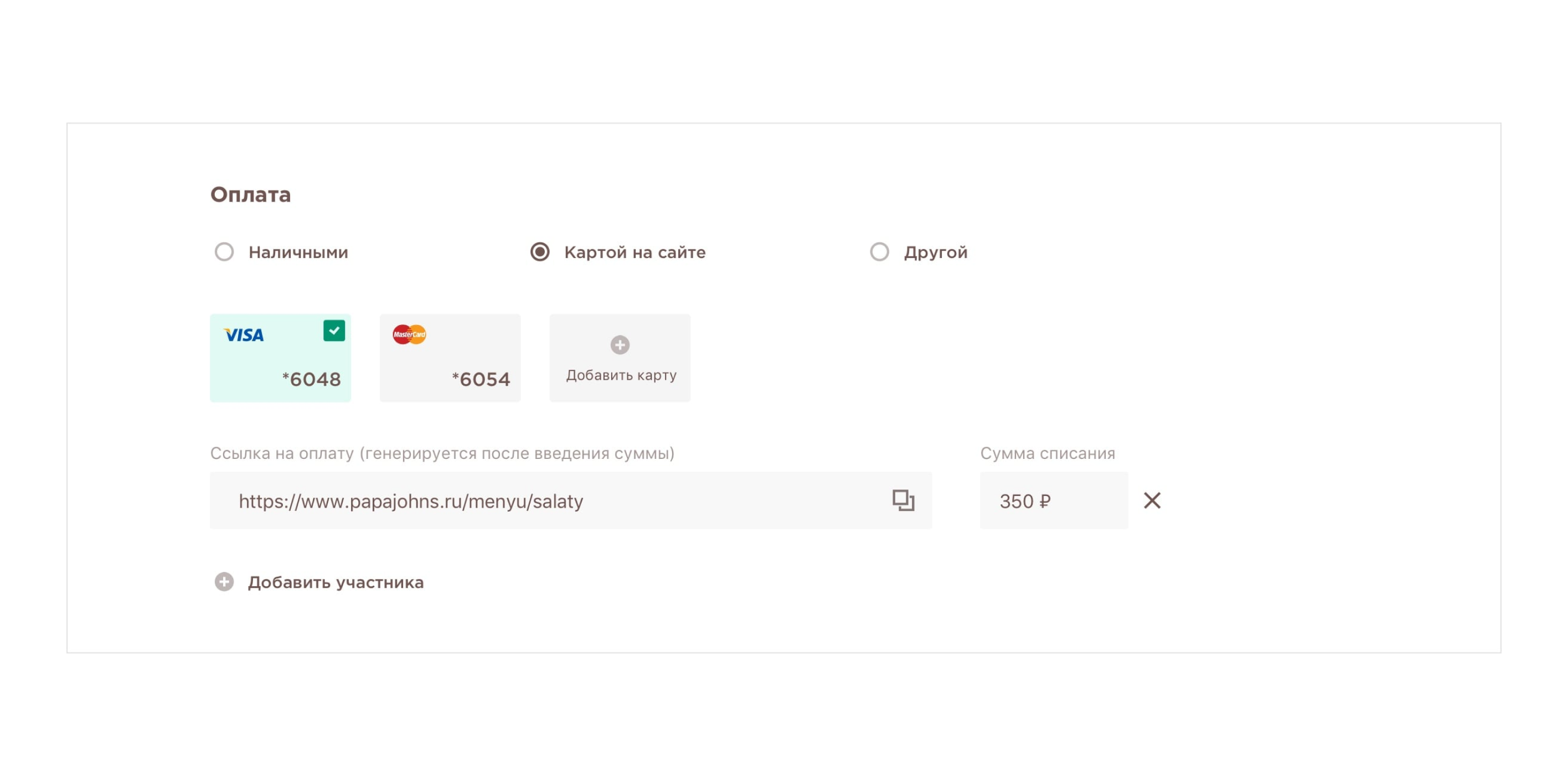Click the MasterCard logo icon
Image resolution: width=1568 pixels, height=775 pixels.
pyautogui.click(x=410, y=334)
